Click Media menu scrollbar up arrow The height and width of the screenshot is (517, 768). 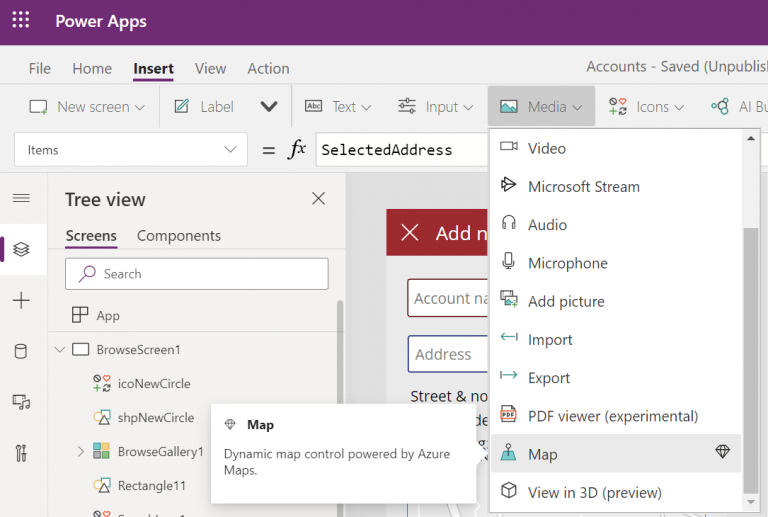pyautogui.click(x=750, y=139)
